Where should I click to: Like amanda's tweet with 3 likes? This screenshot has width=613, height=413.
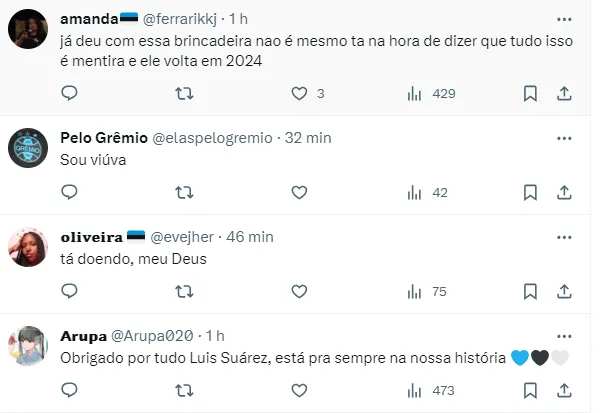click(x=298, y=93)
